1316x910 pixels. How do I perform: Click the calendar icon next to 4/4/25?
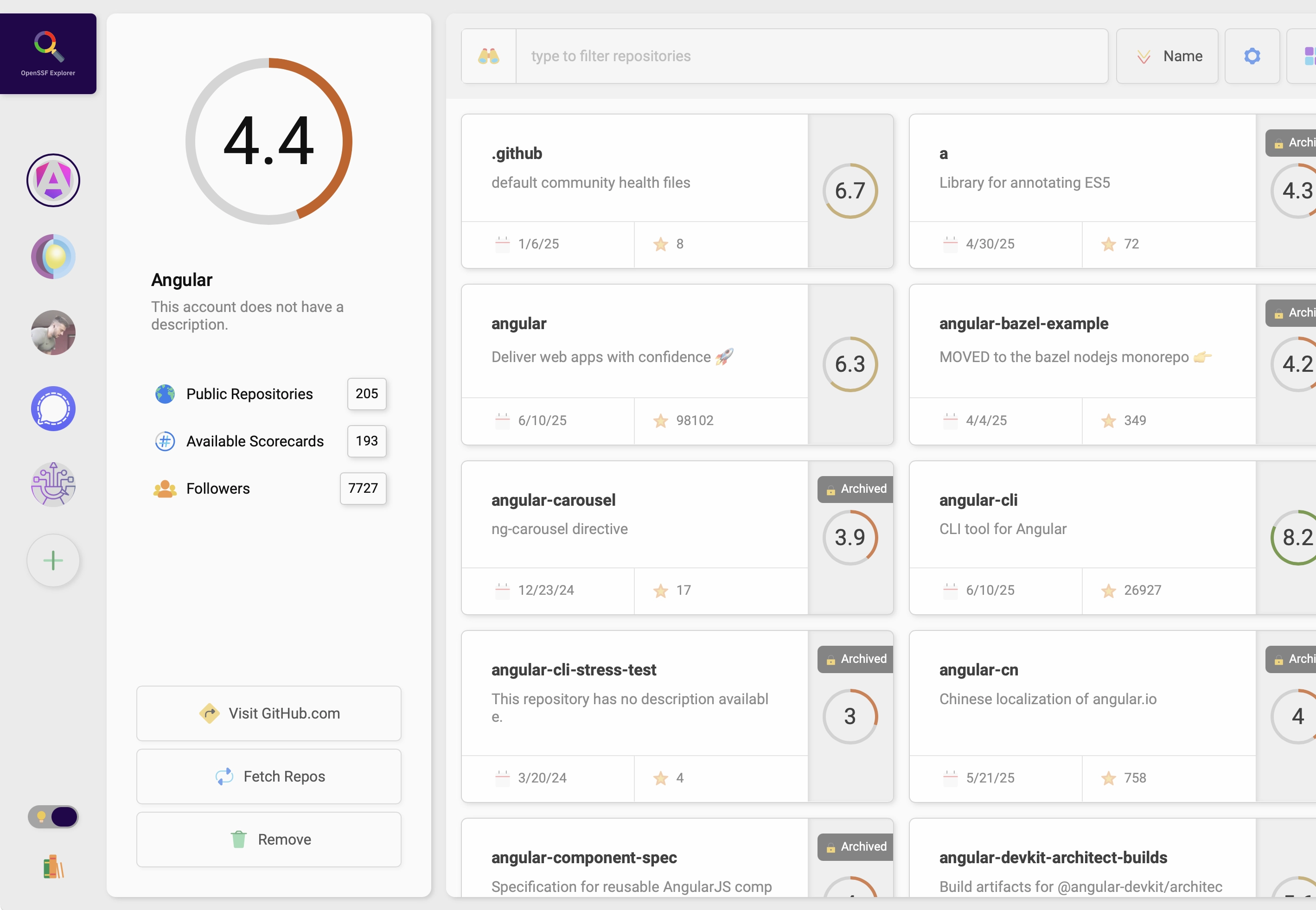(x=951, y=421)
